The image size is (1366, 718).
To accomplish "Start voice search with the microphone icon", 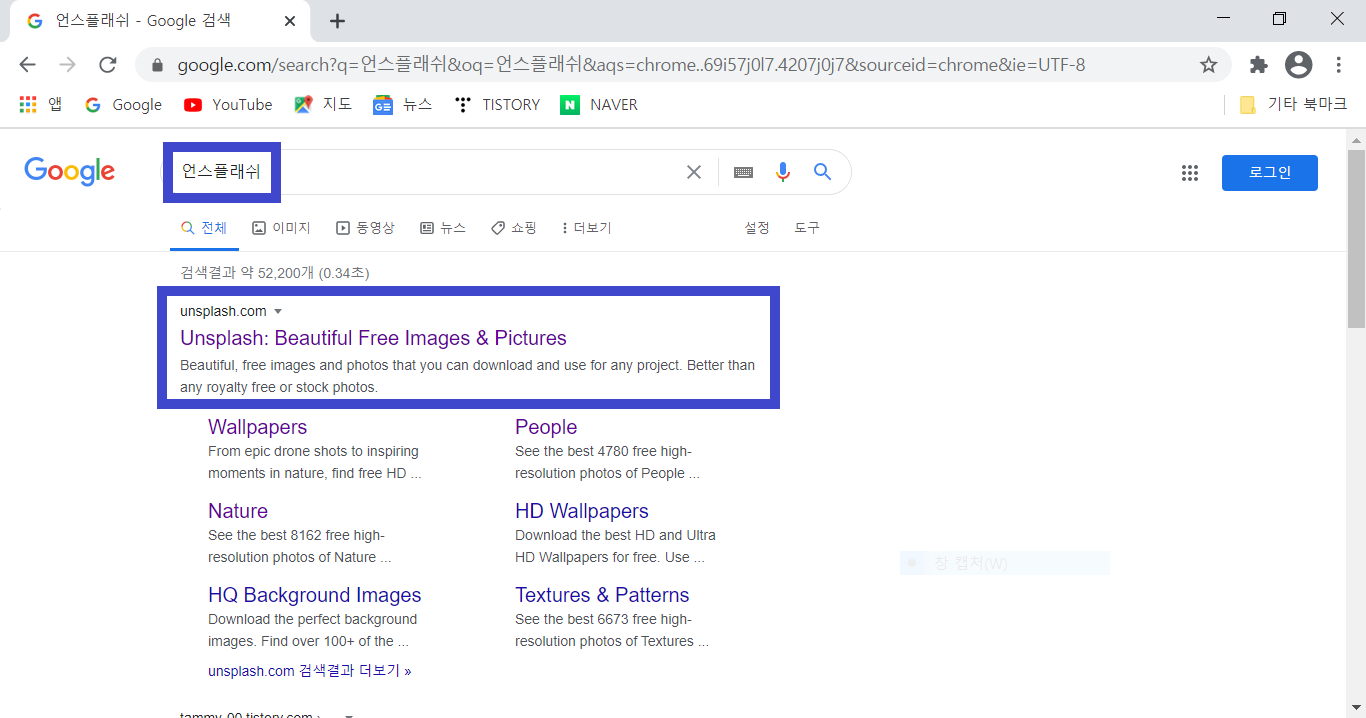I will 783,172.
